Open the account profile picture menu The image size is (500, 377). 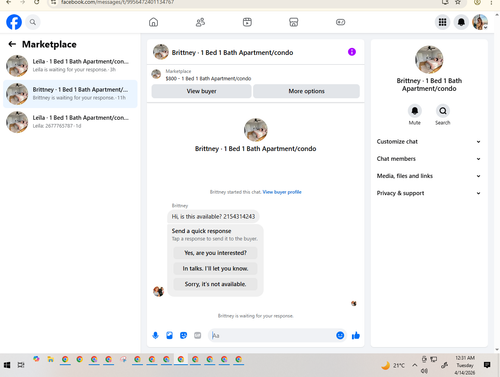click(480, 22)
